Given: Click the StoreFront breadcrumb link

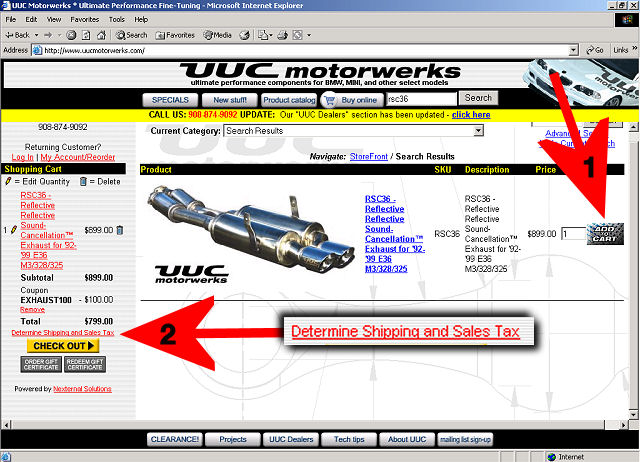Looking at the screenshot, I should (x=369, y=157).
